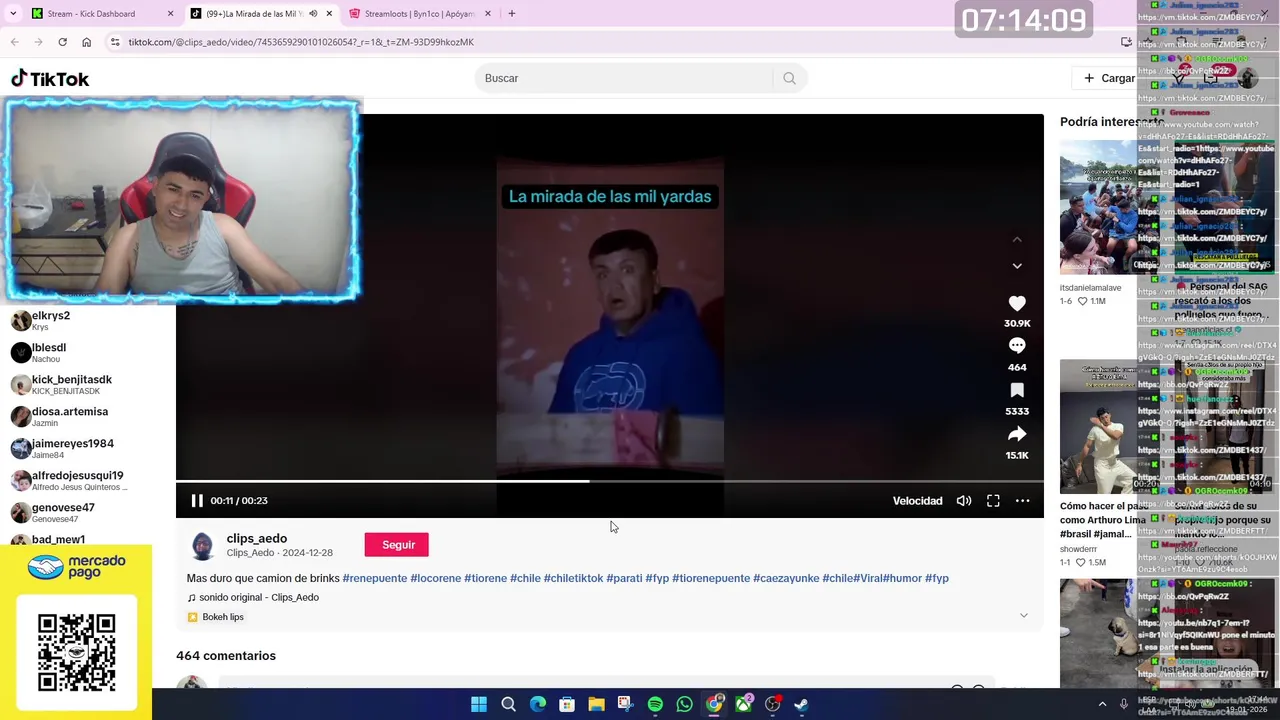Click the TikTok logo
Viewport: 1280px width, 720px height.
pyautogui.click(x=50, y=79)
